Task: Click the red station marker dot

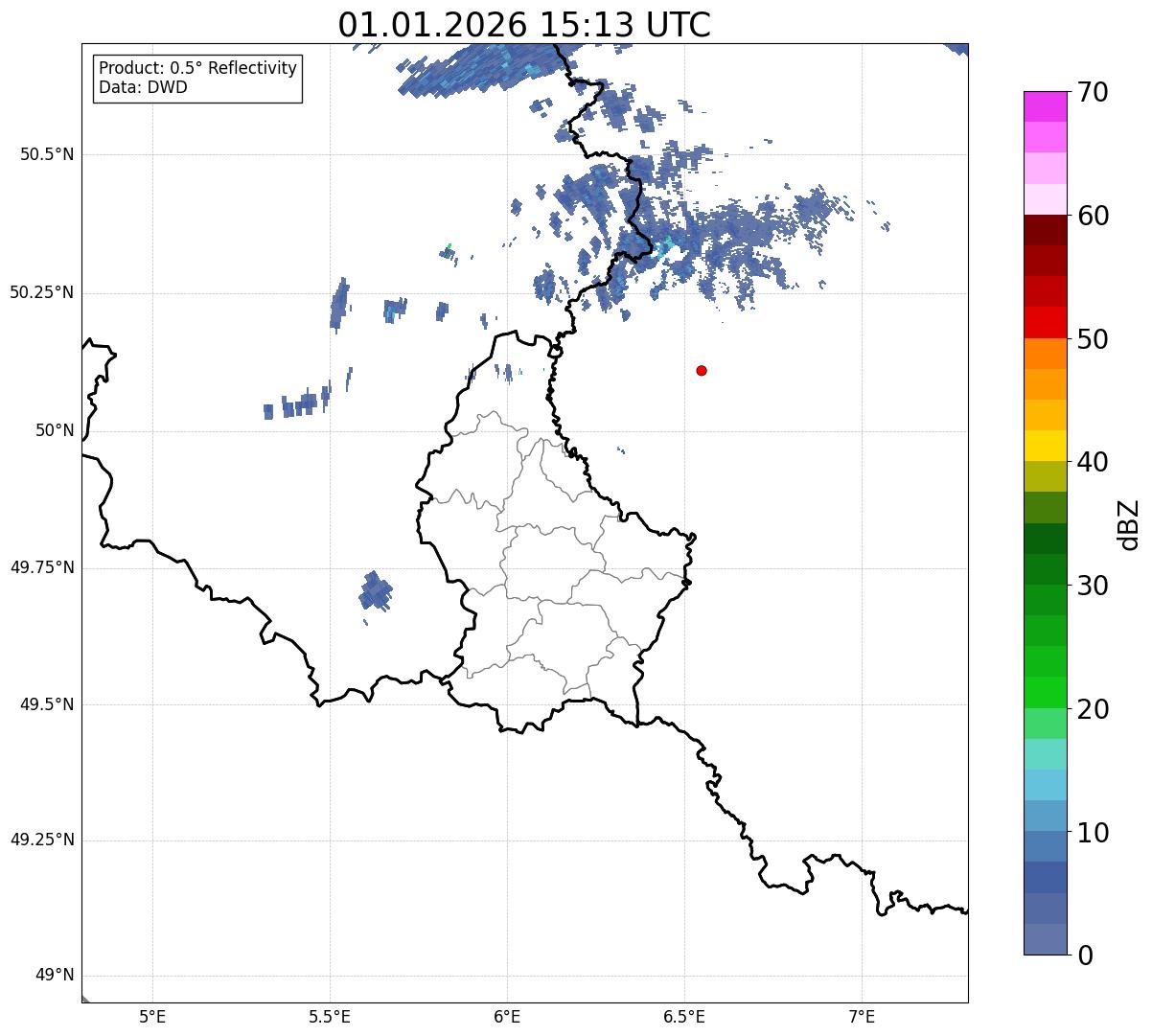Action: pos(702,370)
